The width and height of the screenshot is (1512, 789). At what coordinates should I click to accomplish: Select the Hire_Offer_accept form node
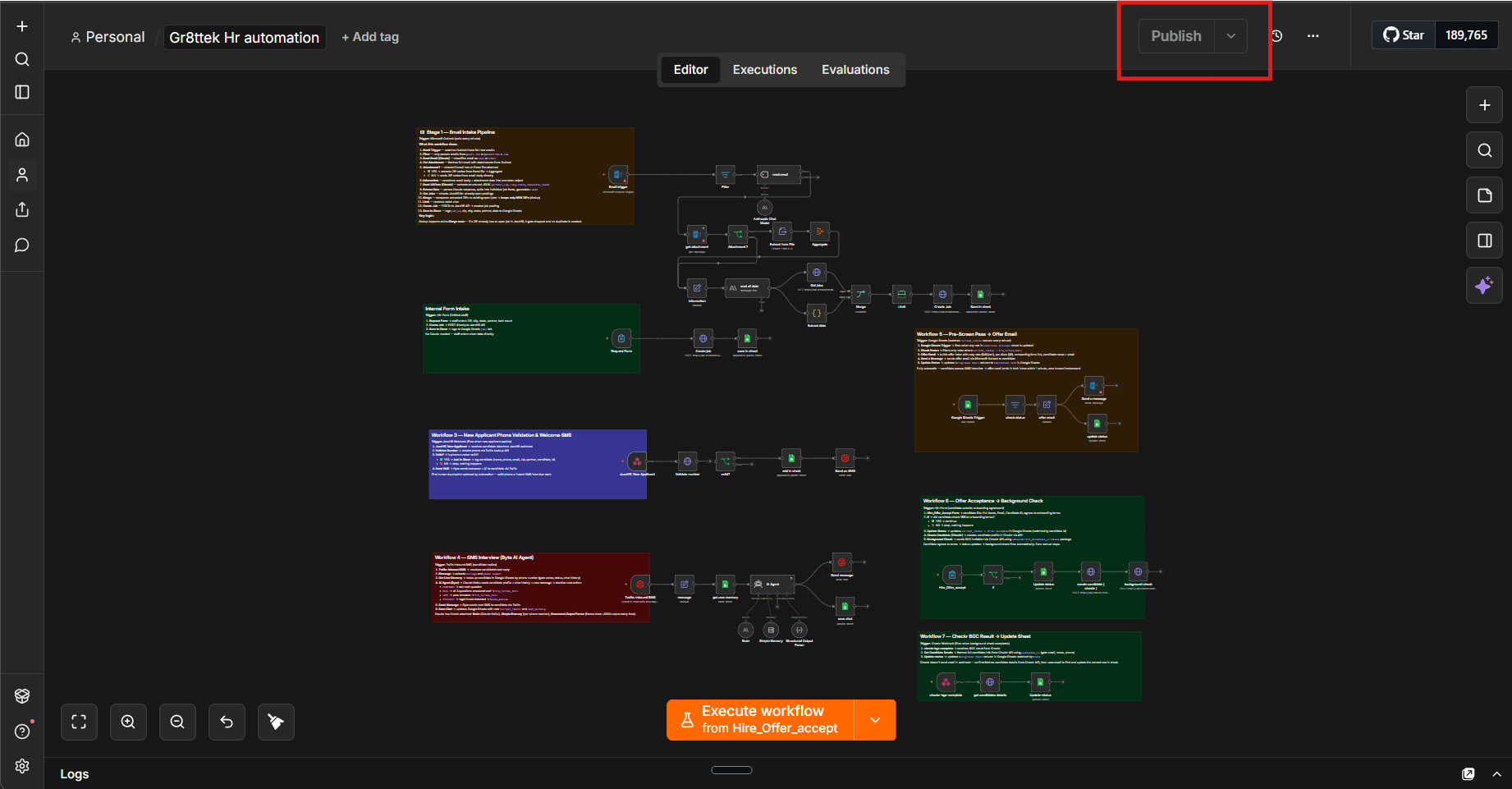[952, 574]
